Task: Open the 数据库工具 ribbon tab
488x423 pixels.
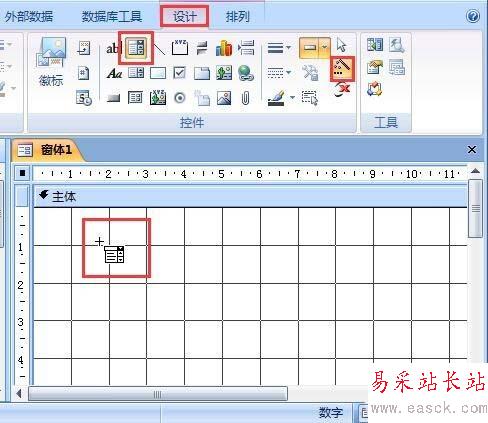Action: pos(112,16)
